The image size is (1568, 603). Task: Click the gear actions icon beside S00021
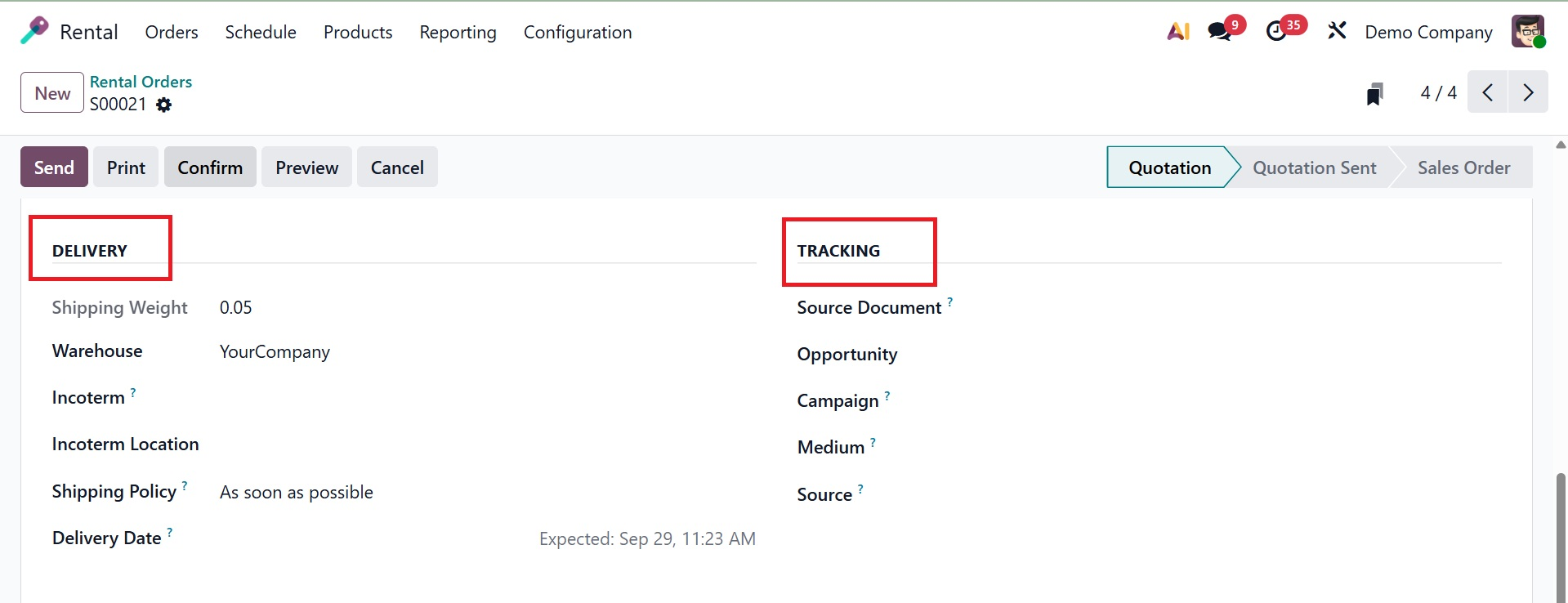164,105
